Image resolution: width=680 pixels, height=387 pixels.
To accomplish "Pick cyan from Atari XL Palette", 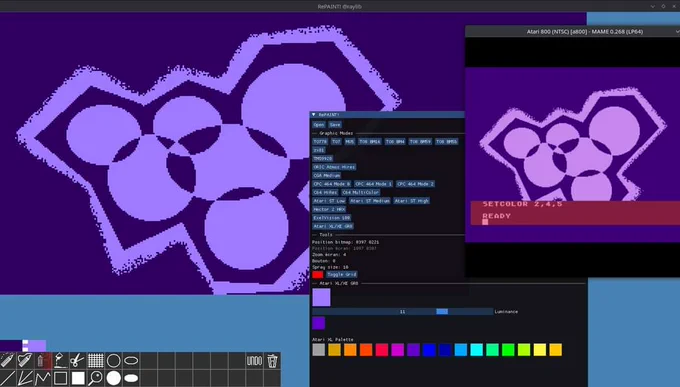I will click(476, 350).
